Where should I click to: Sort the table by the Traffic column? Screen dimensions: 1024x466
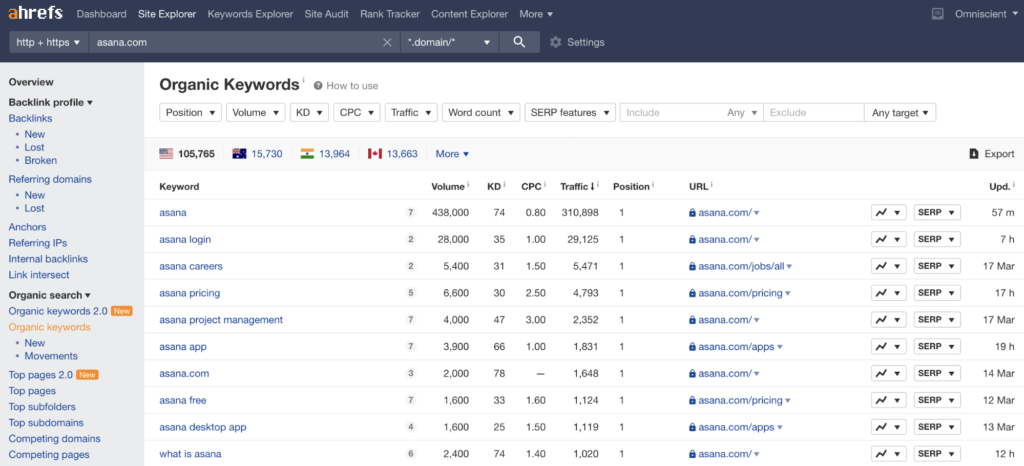click(577, 187)
